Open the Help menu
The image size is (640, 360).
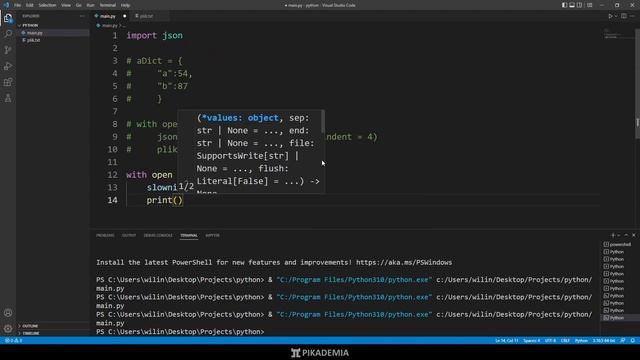tap(125, 5)
